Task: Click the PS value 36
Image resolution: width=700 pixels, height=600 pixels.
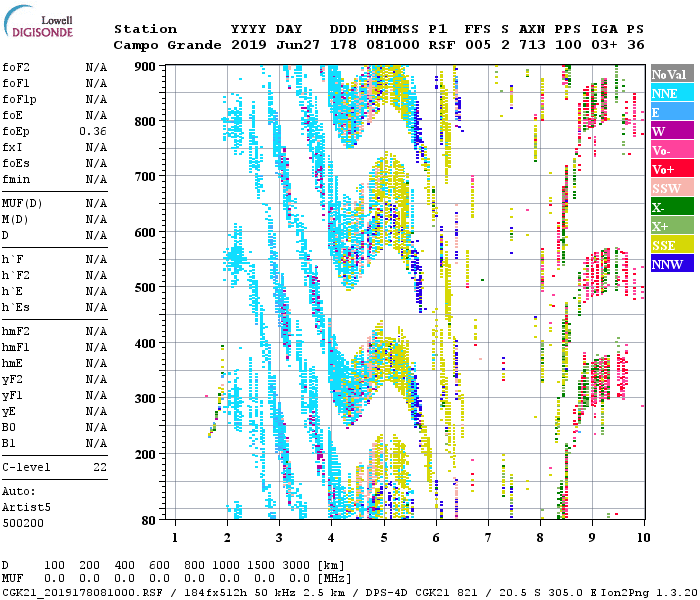Action: 636,45
